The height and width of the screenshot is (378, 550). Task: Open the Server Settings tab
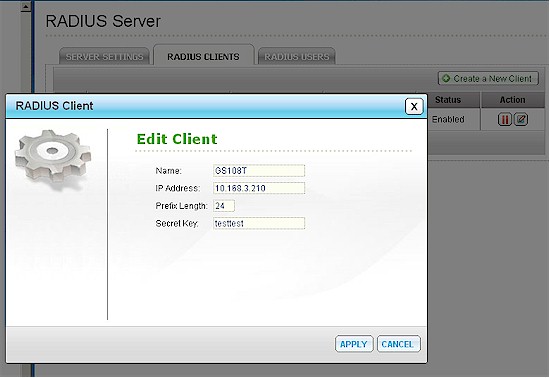(x=105, y=56)
